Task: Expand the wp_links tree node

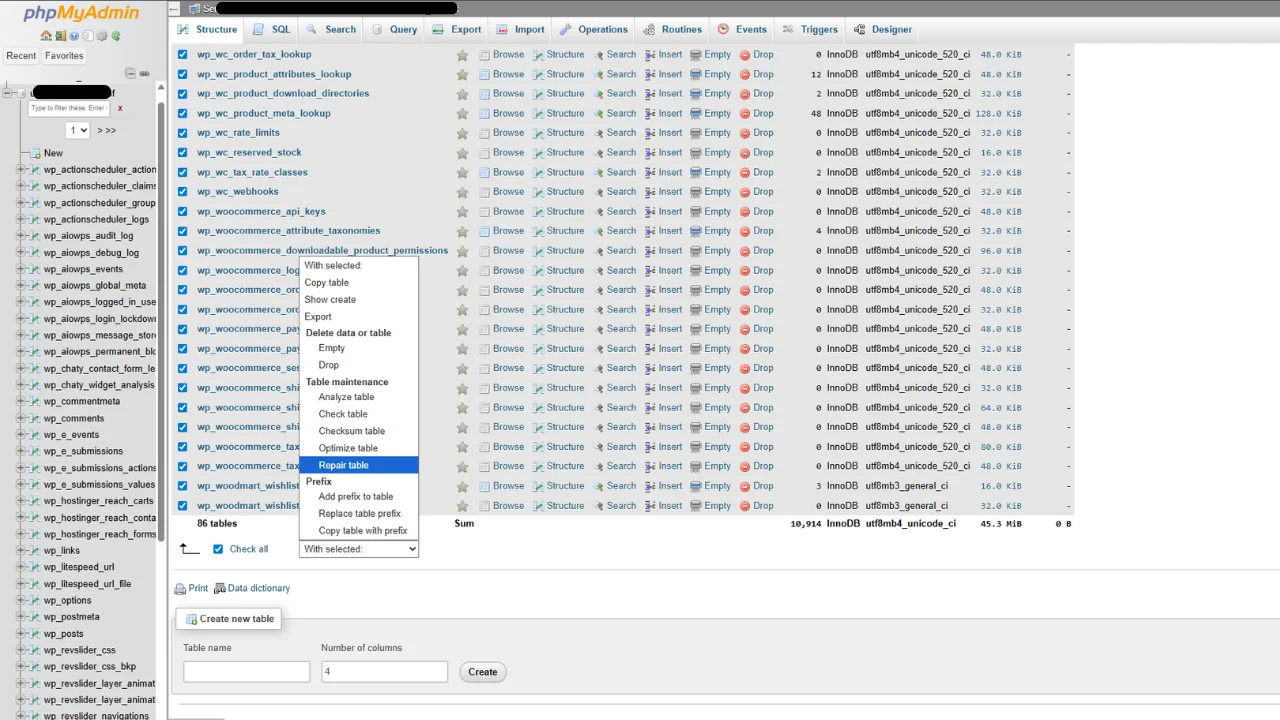Action: tap(21, 550)
